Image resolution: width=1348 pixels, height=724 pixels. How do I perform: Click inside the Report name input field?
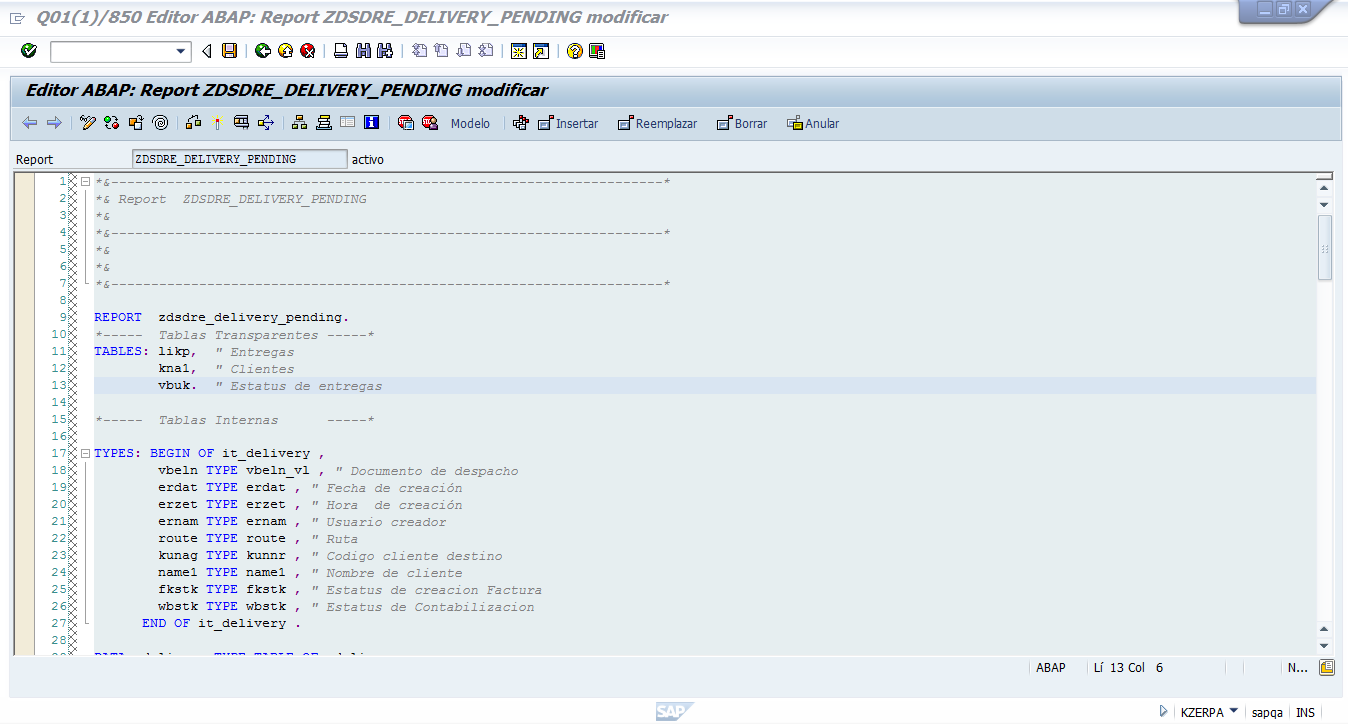click(240, 158)
